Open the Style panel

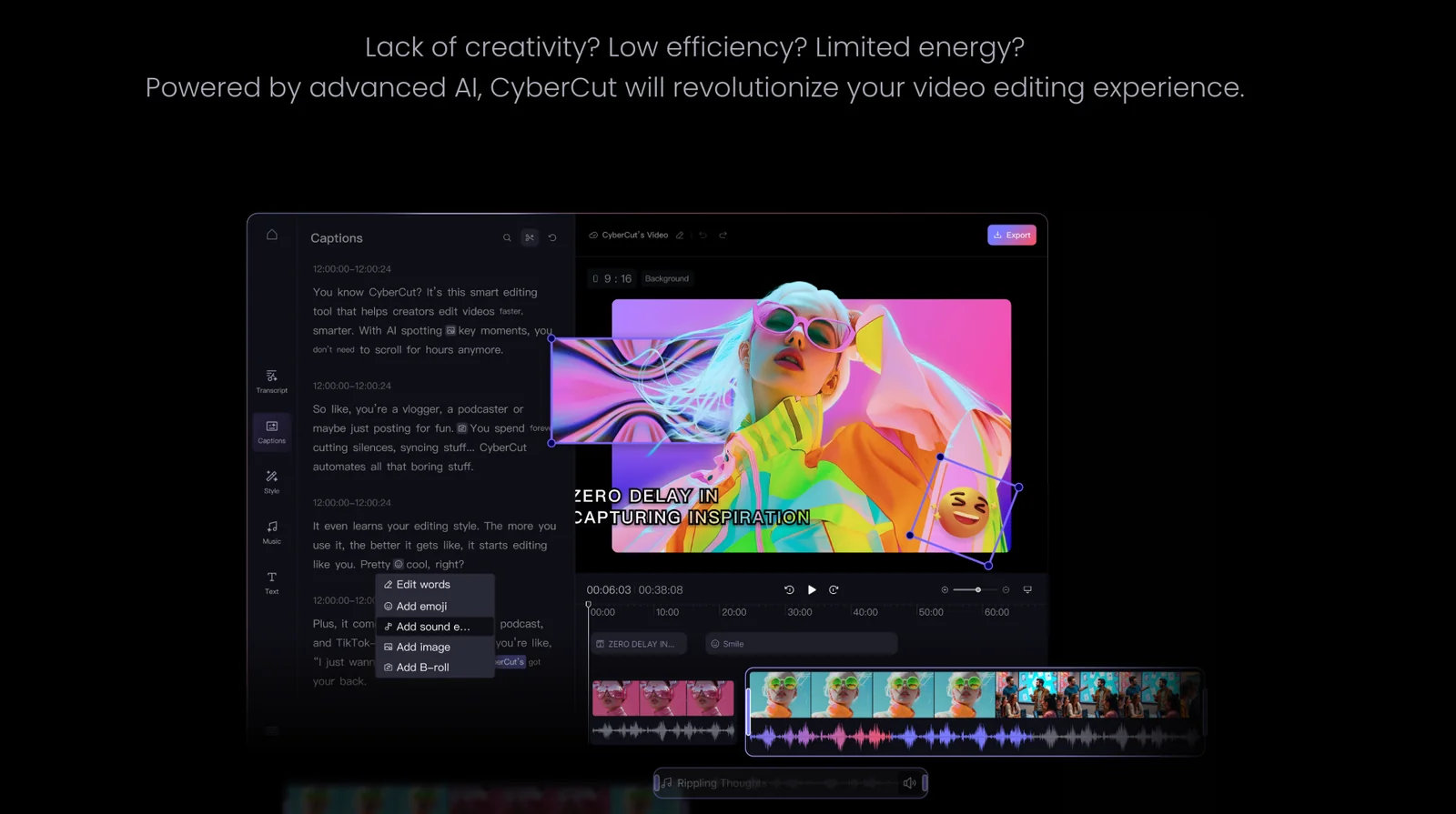[271, 482]
